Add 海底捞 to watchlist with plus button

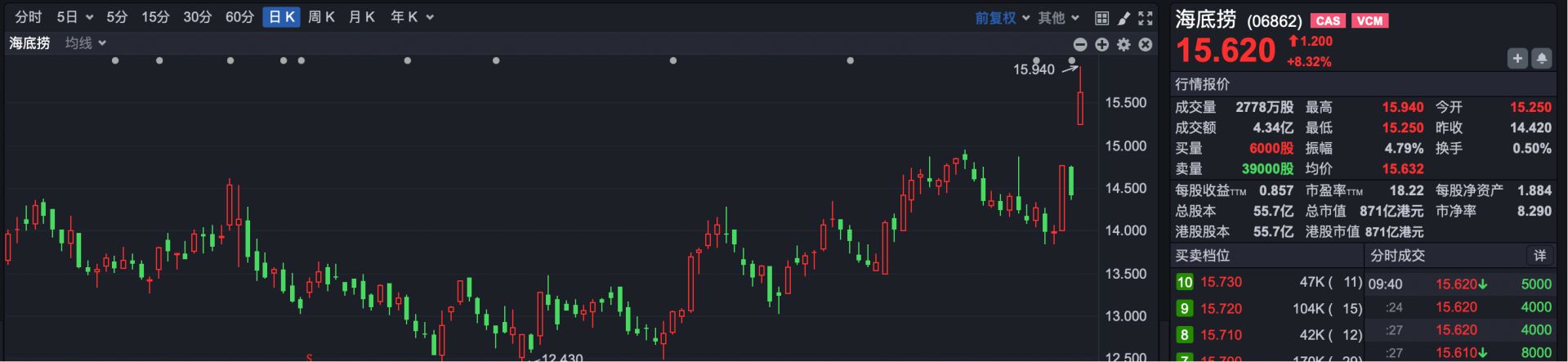1517,58
